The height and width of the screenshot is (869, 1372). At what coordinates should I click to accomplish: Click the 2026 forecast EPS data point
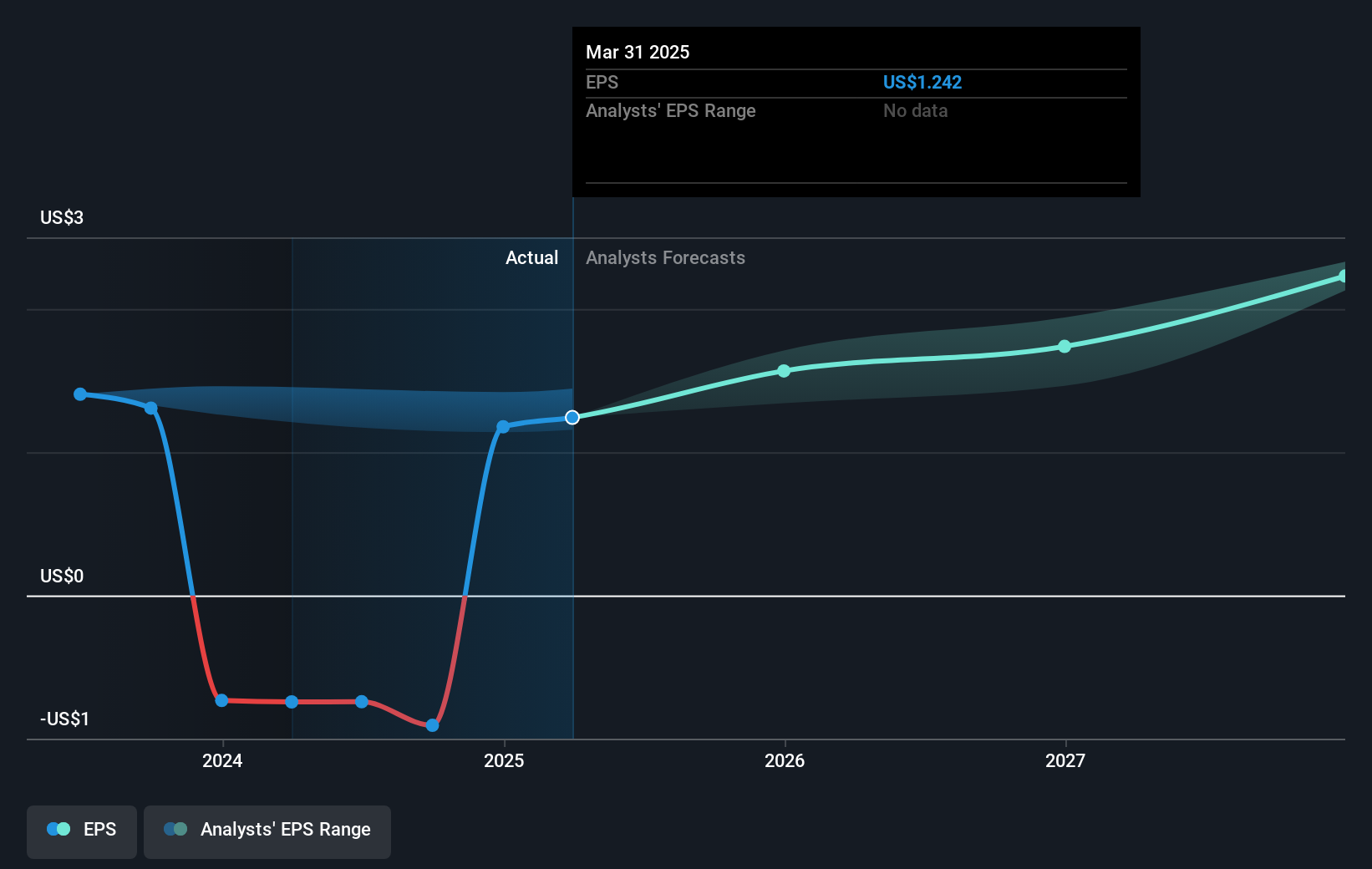[x=784, y=371]
